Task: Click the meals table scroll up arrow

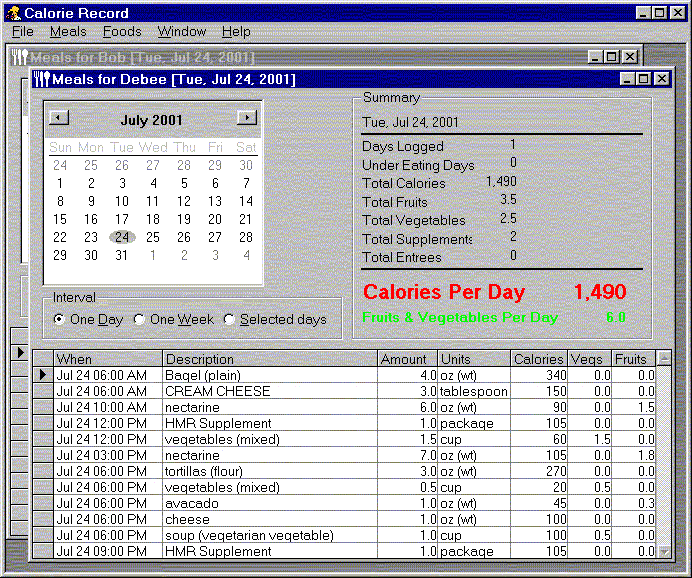Action: (x=664, y=358)
